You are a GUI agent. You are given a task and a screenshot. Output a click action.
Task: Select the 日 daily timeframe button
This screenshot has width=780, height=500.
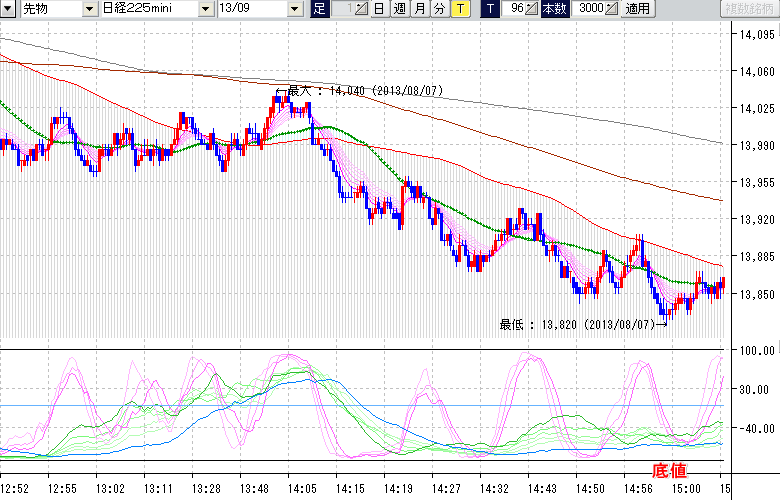(380, 9)
